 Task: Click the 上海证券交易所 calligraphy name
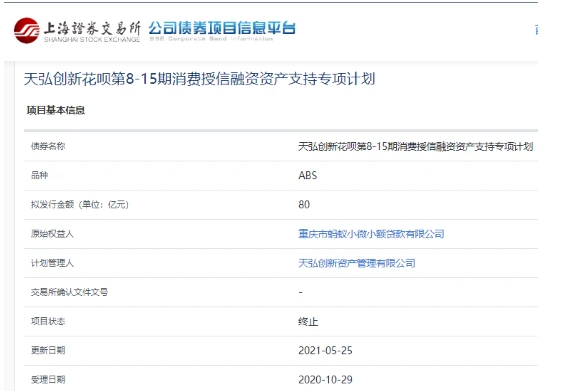point(92,28)
